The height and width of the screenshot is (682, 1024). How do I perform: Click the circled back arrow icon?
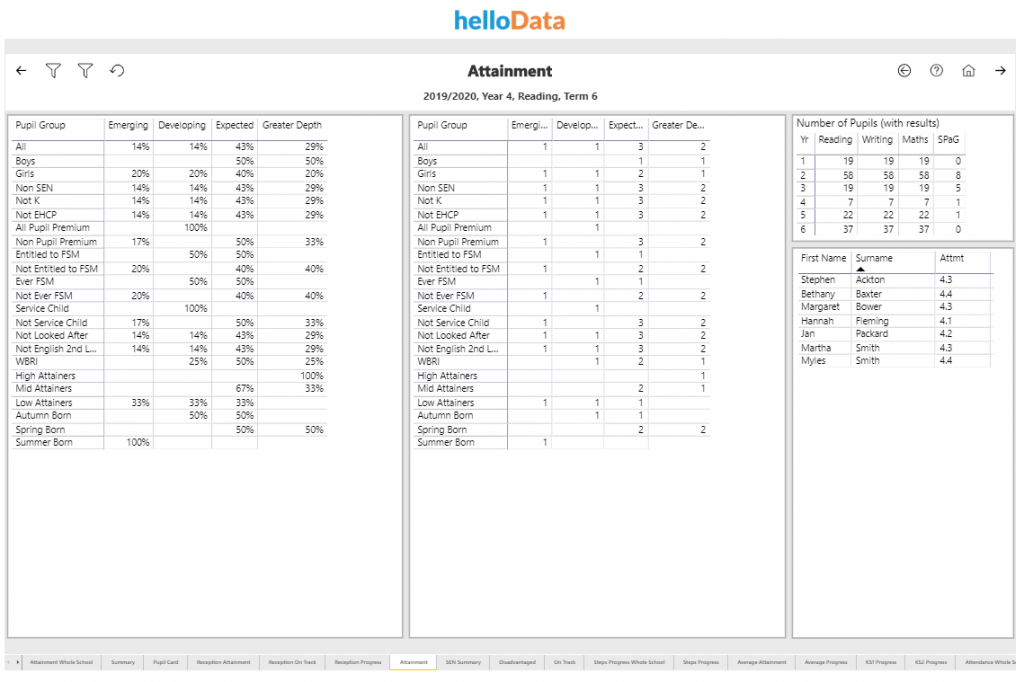[904, 71]
